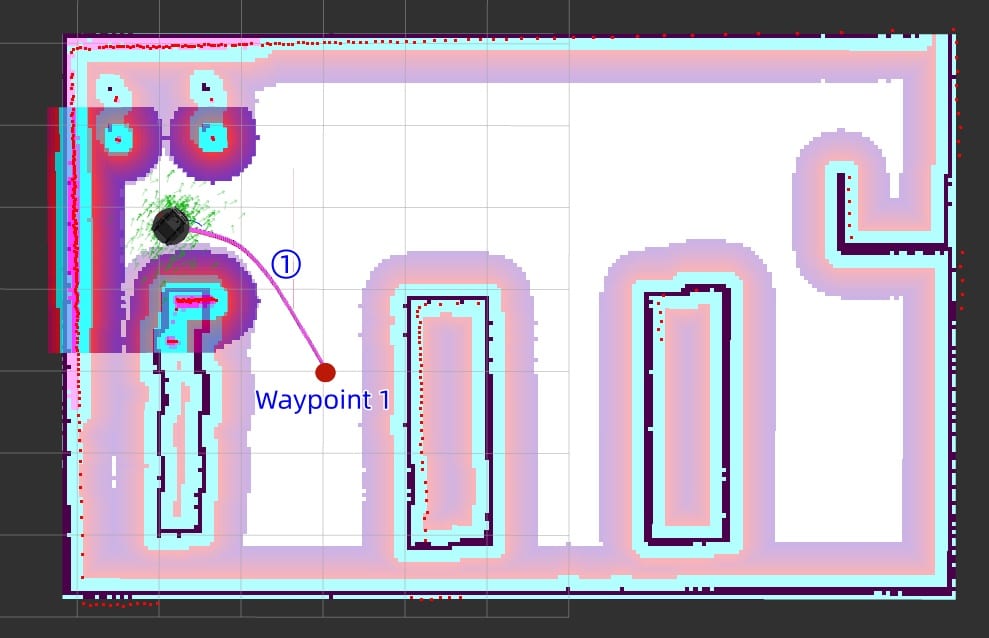Select the rightmost rectangular shelf obstacle interior
This screenshot has width=989, height=638.
[687, 415]
